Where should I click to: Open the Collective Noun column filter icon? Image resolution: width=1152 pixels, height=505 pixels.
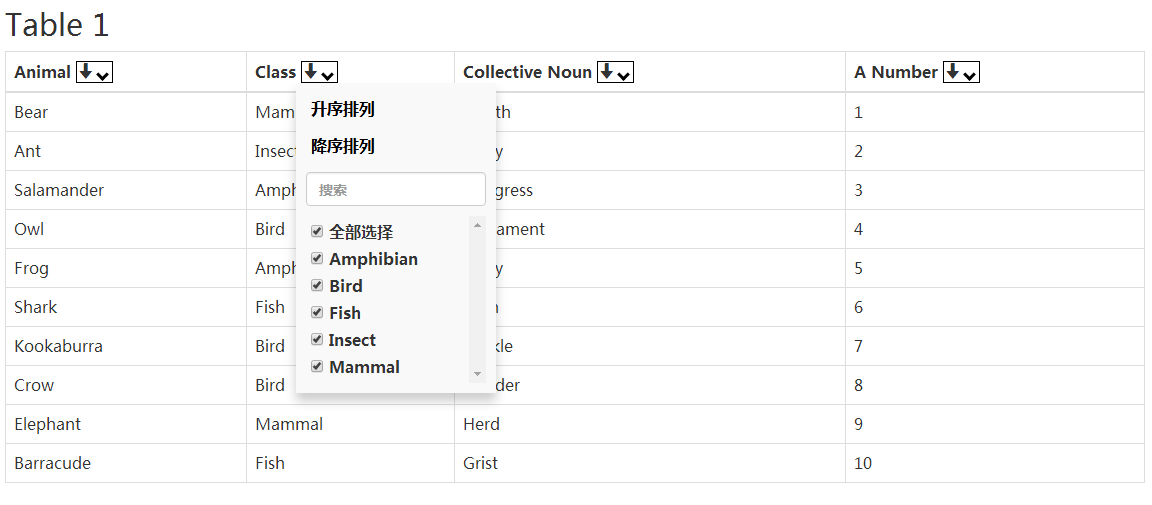click(615, 72)
